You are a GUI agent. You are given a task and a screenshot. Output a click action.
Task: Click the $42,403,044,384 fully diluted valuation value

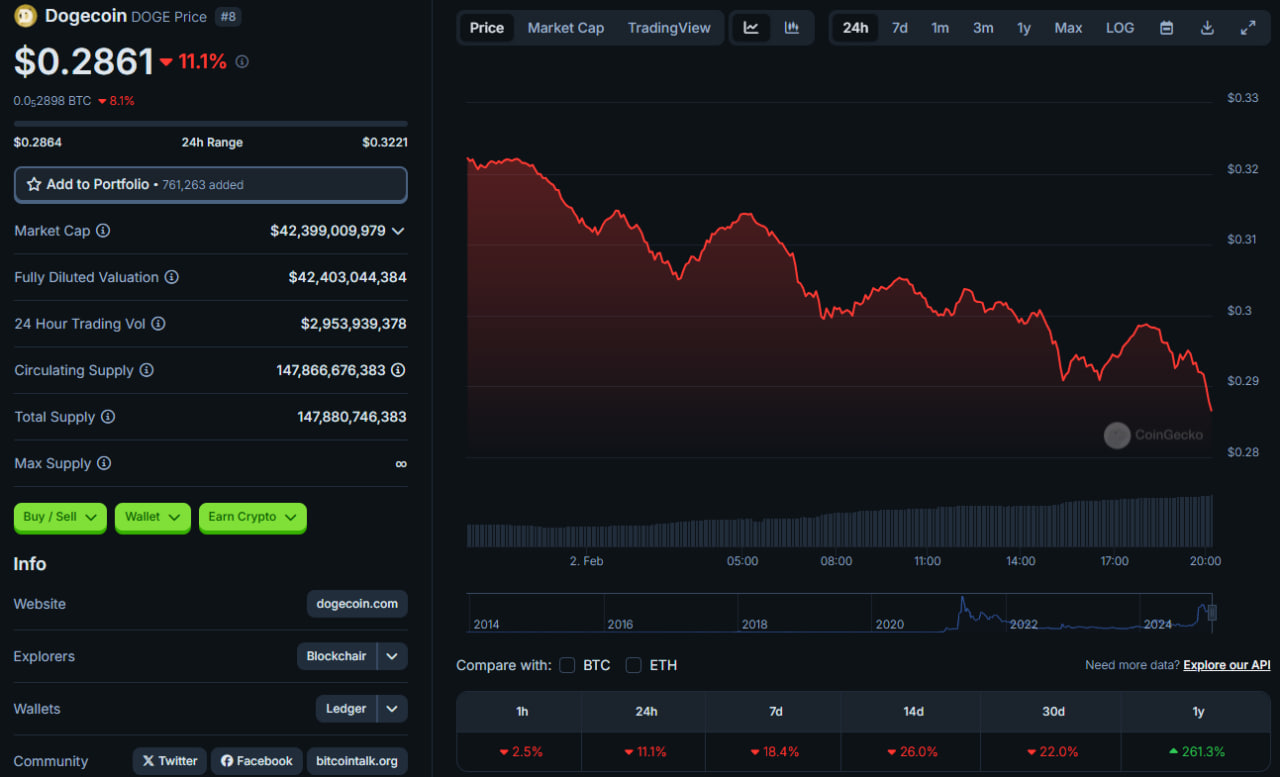point(348,277)
